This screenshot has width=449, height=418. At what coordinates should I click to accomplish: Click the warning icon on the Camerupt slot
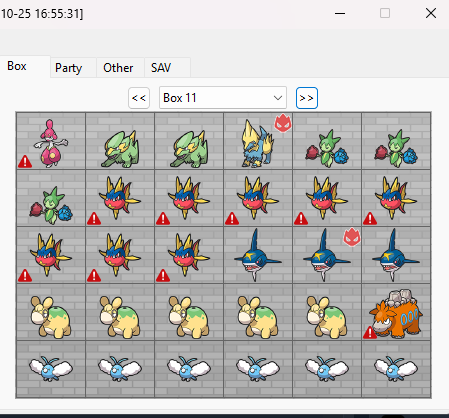point(370,332)
